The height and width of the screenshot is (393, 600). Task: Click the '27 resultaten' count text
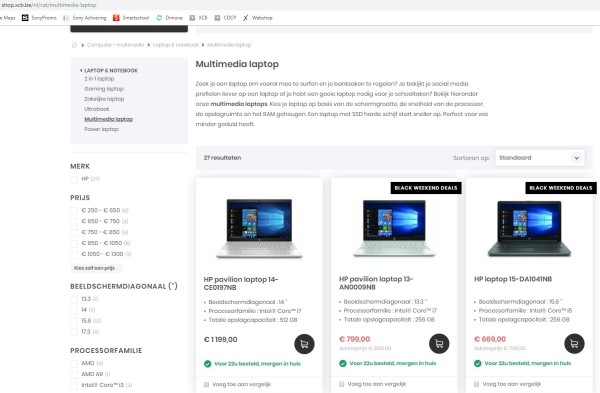222,158
